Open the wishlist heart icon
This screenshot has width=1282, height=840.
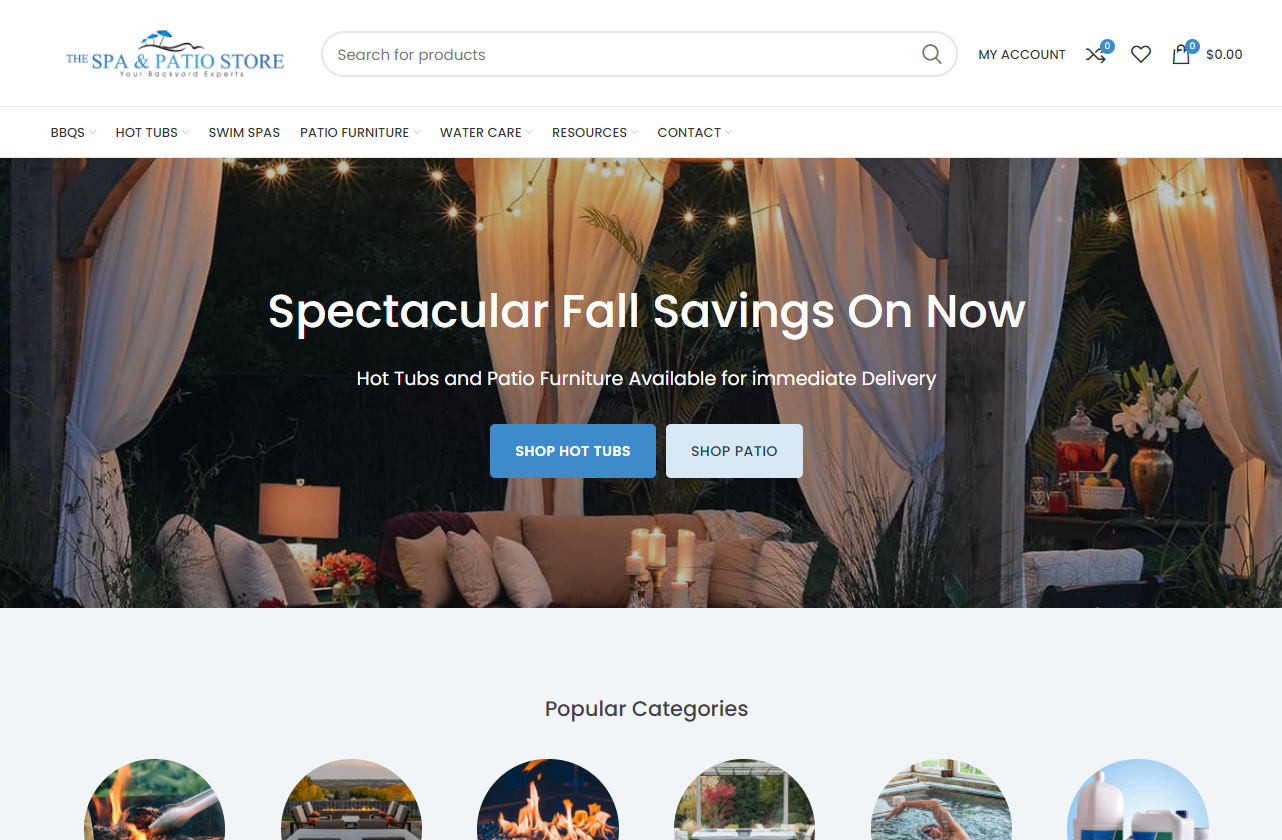pos(1141,55)
